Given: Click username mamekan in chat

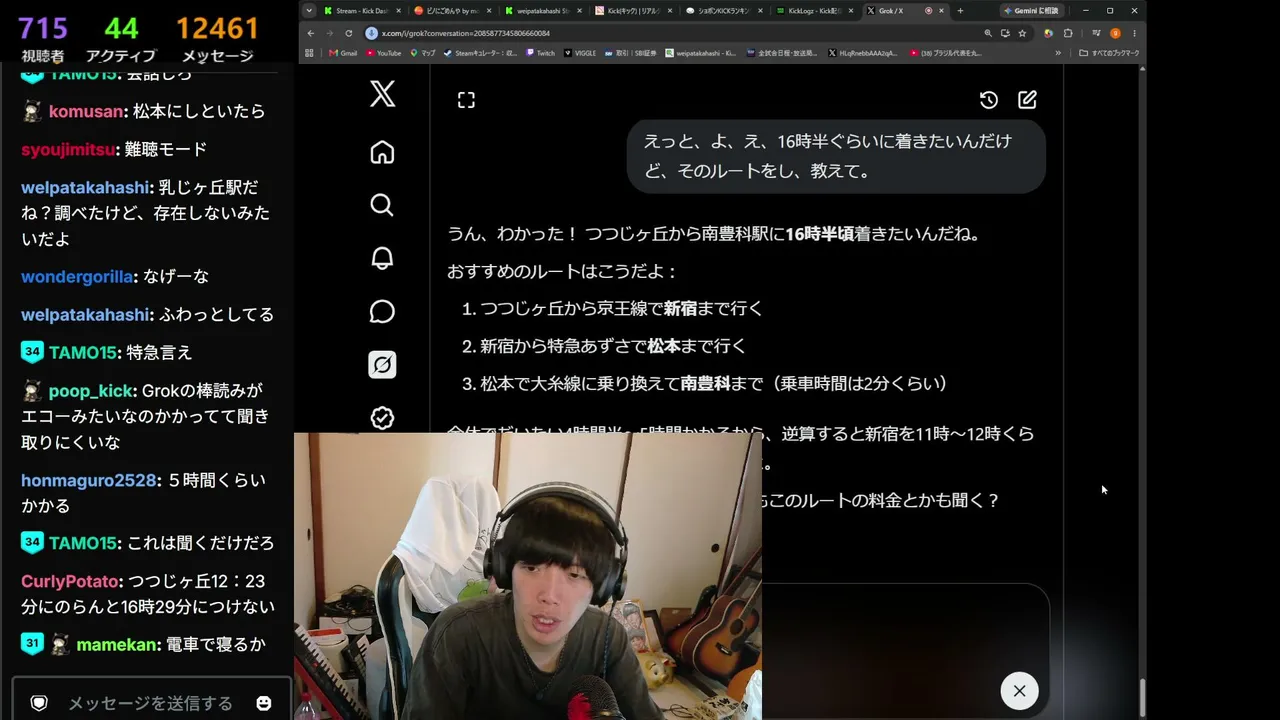Looking at the screenshot, I should click(117, 646).
